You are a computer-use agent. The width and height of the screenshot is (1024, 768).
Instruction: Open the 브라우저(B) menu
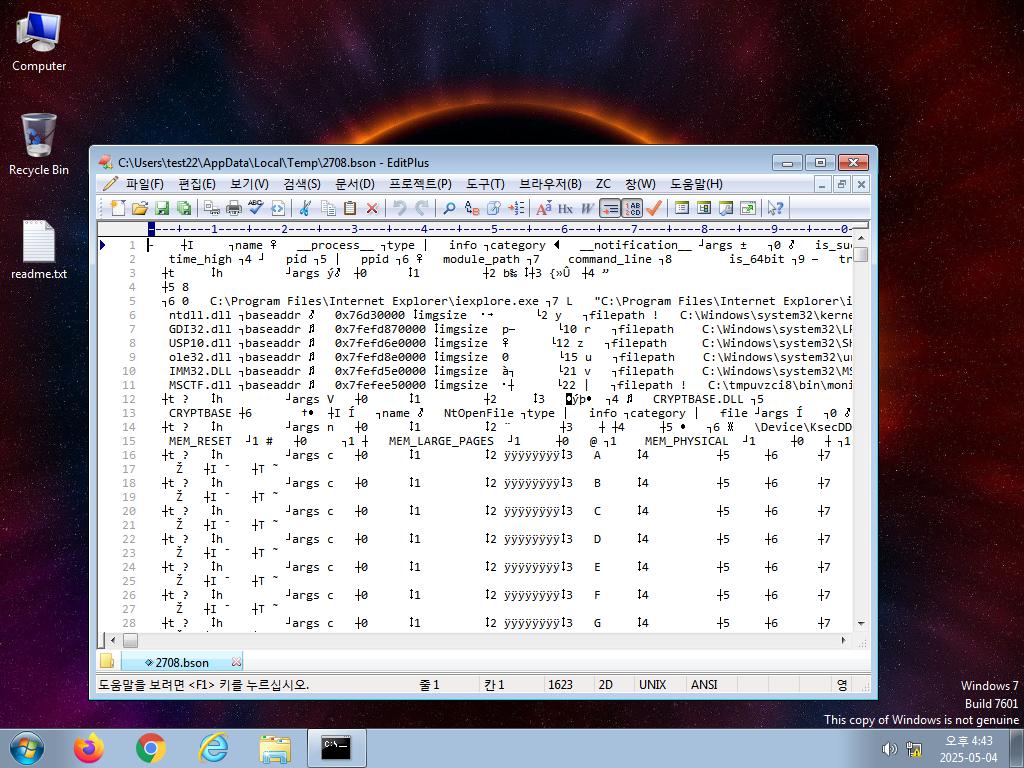tap(550, 184)
